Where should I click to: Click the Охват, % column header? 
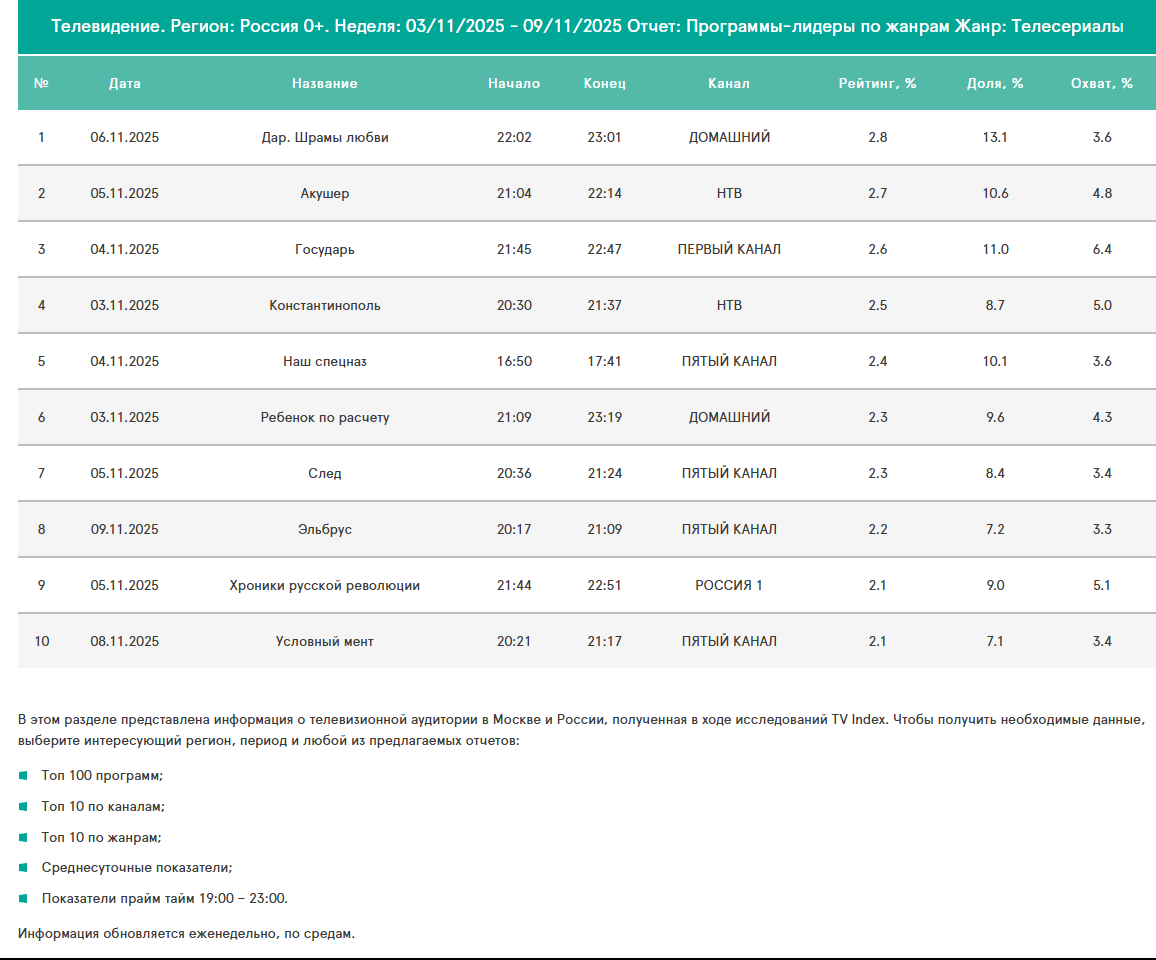[1102, 83]
